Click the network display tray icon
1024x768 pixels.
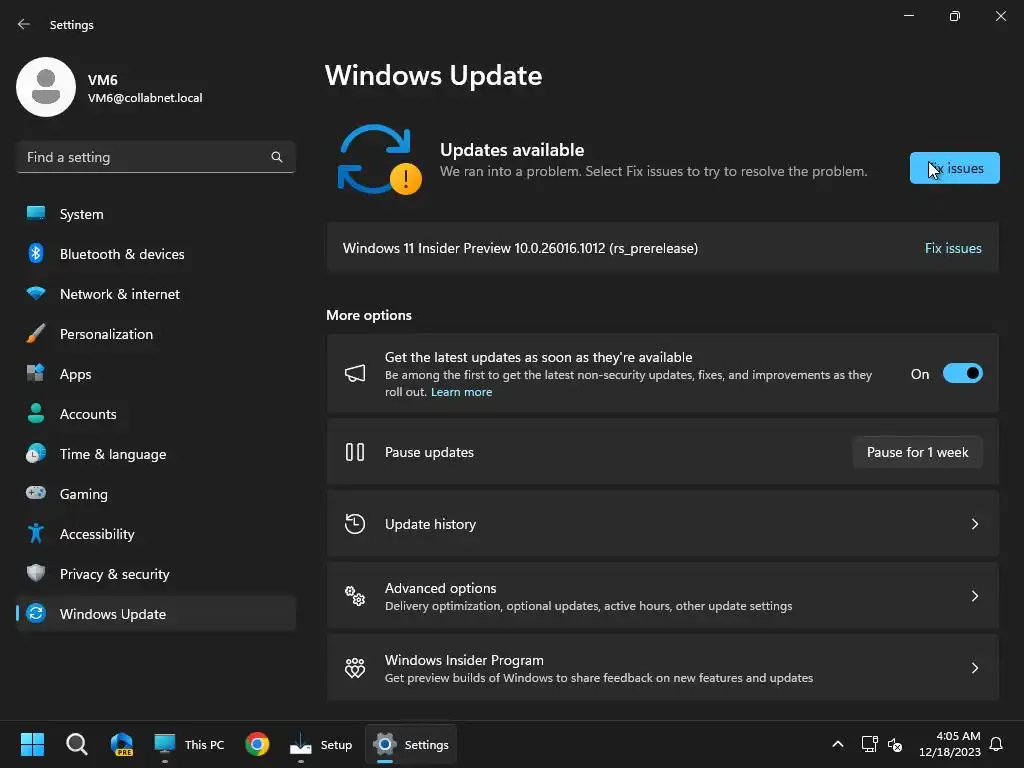[869, 744]
